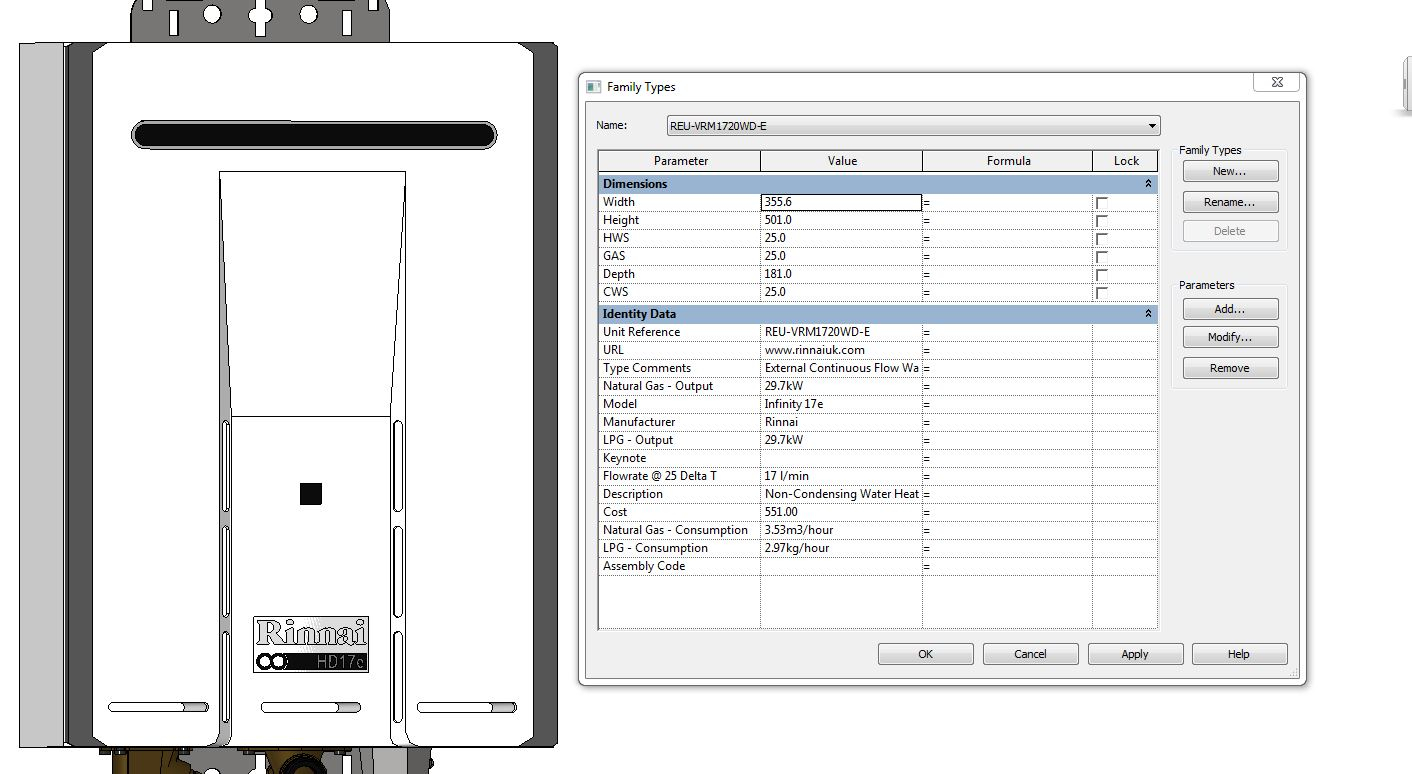Viewport: 1412px width, 774px height.
Task: Click the Formula column header
Action: [1007, 161]
